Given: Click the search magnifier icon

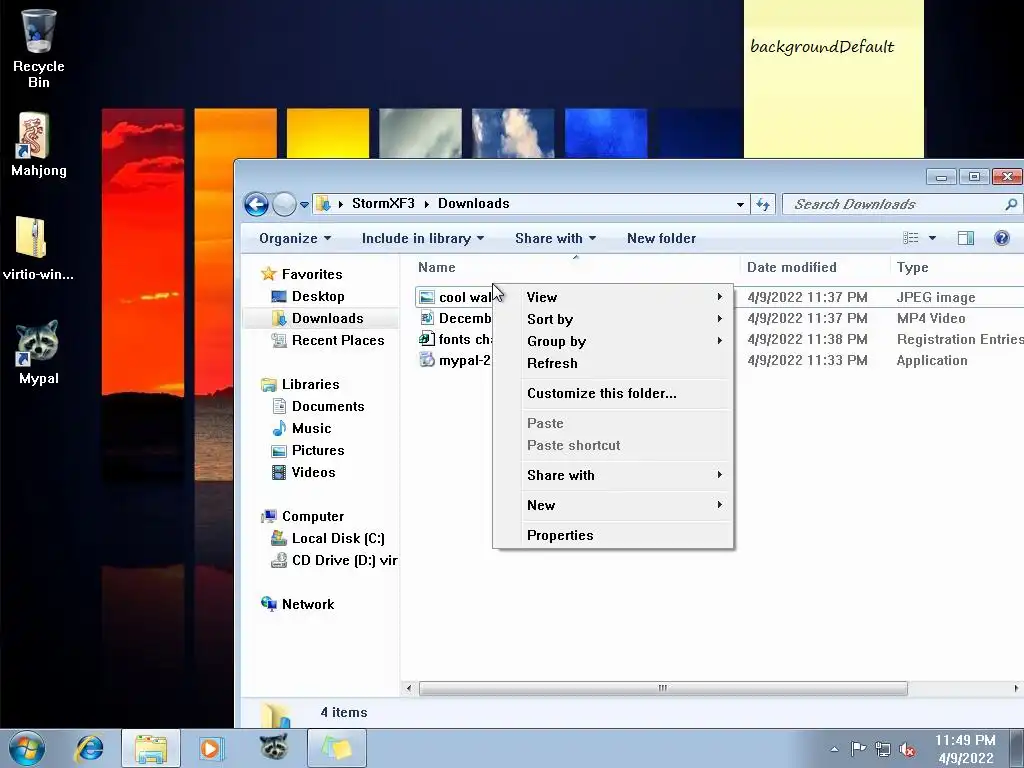Looking at the screenshot, I should point(1011,204).
